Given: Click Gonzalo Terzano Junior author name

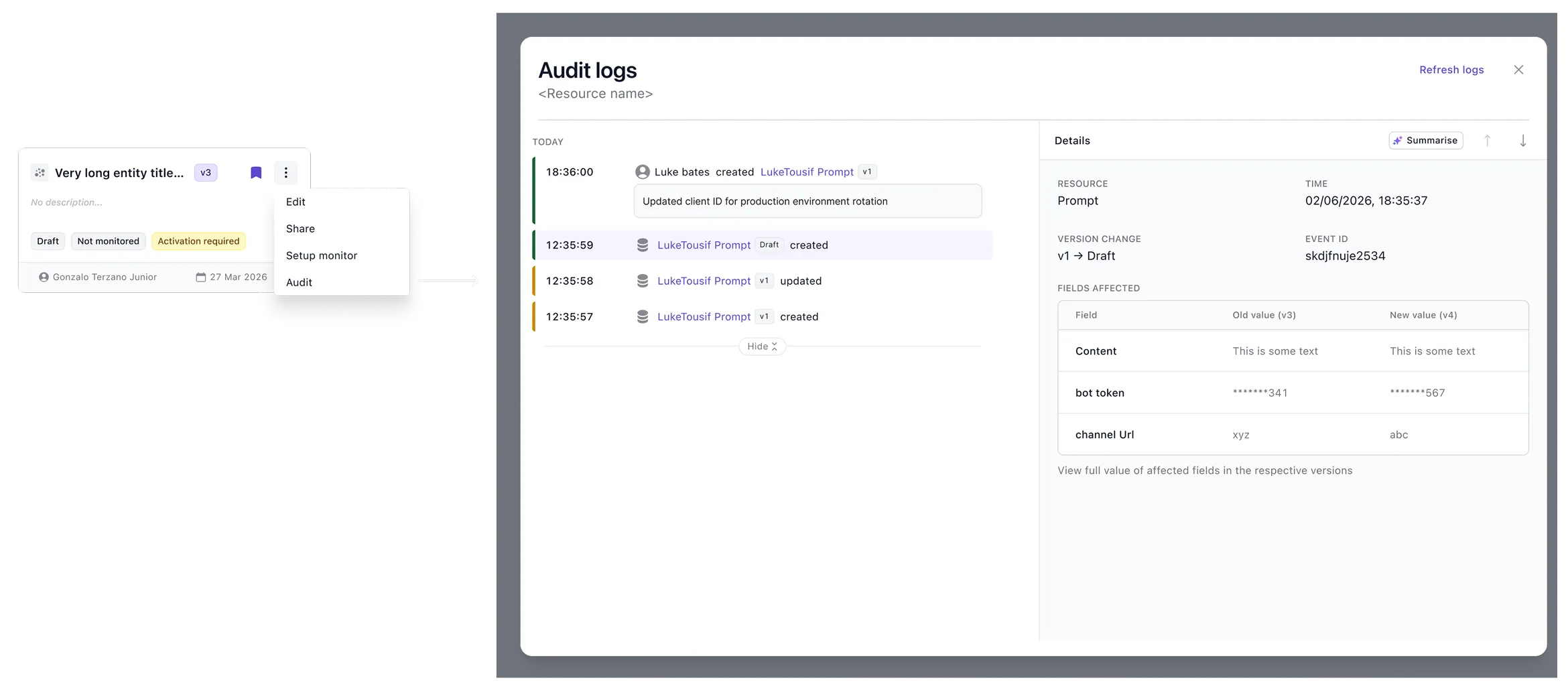Looking at the screenshot, I should (x=105, y=277).
